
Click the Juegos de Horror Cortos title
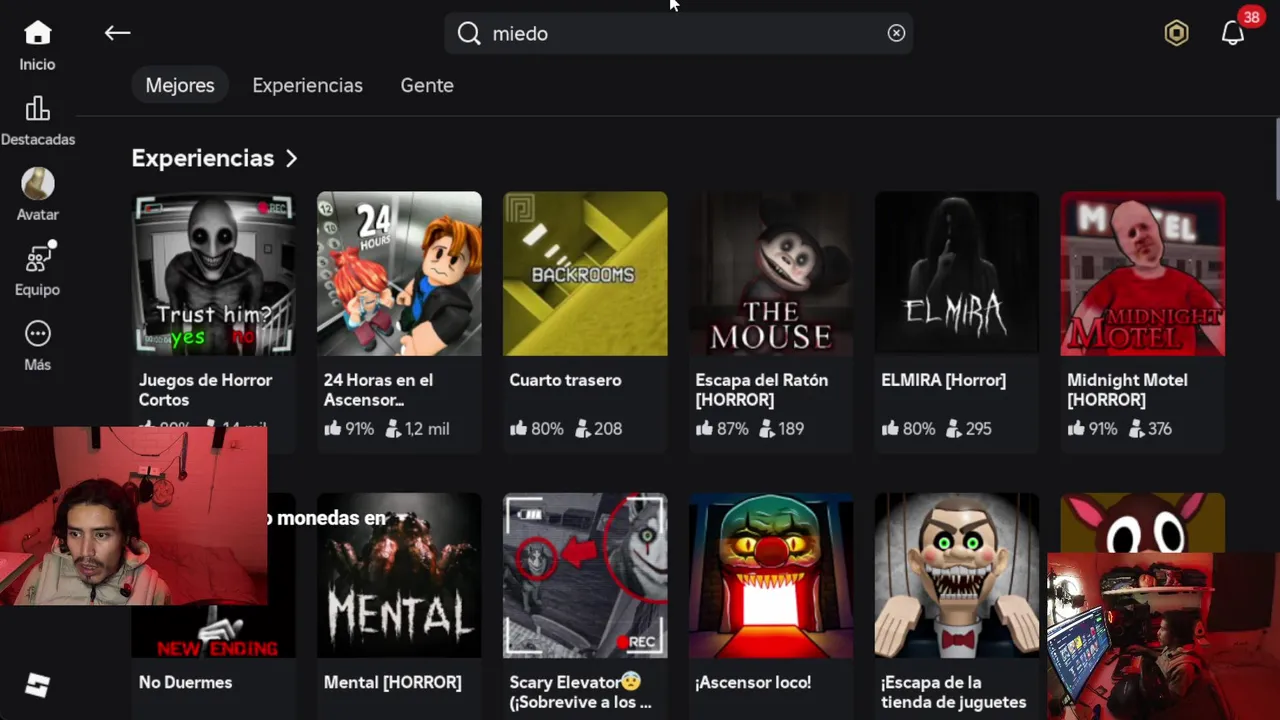point(205,390)
